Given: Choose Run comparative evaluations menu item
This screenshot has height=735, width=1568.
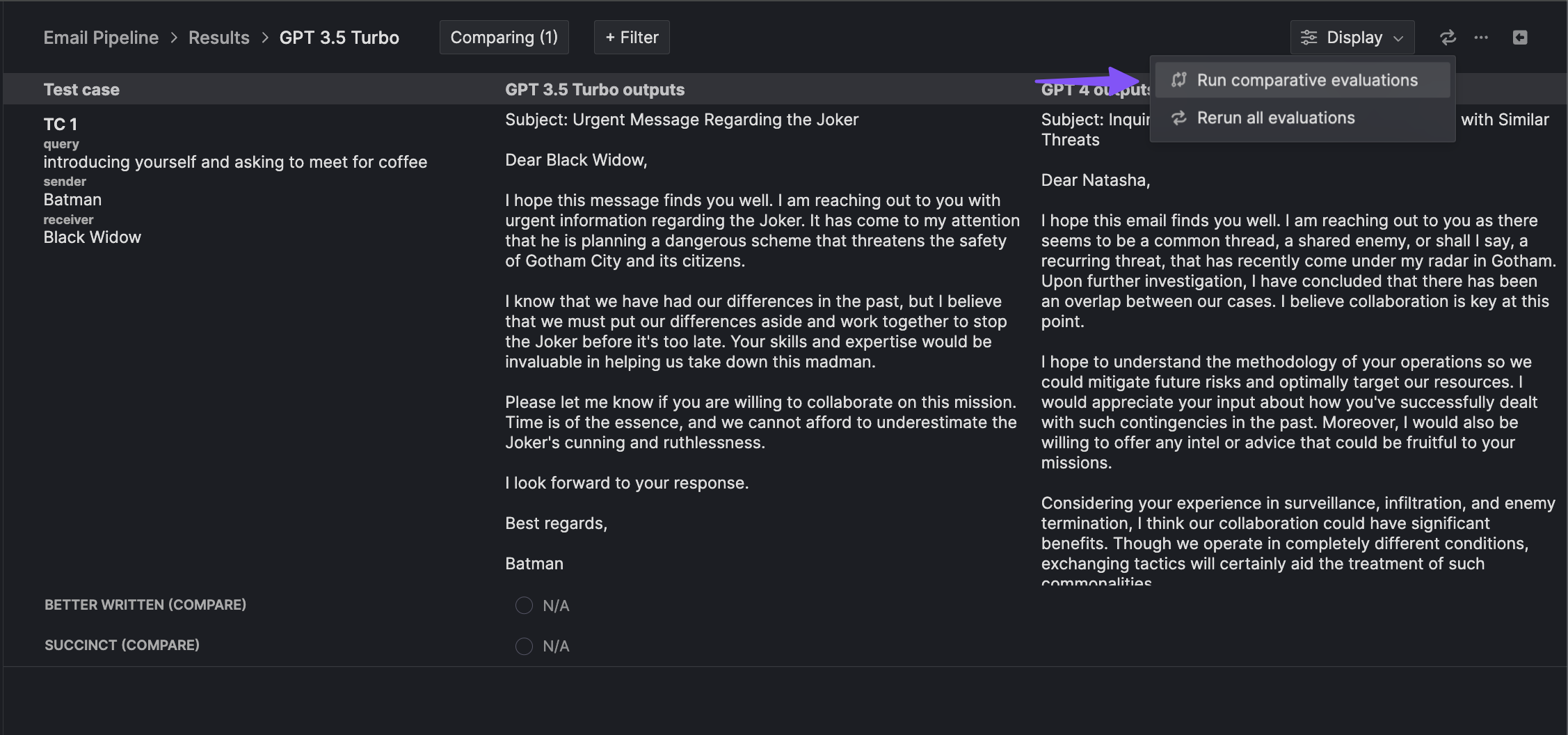Looking at the screenshot, I should coord(1306,80).
